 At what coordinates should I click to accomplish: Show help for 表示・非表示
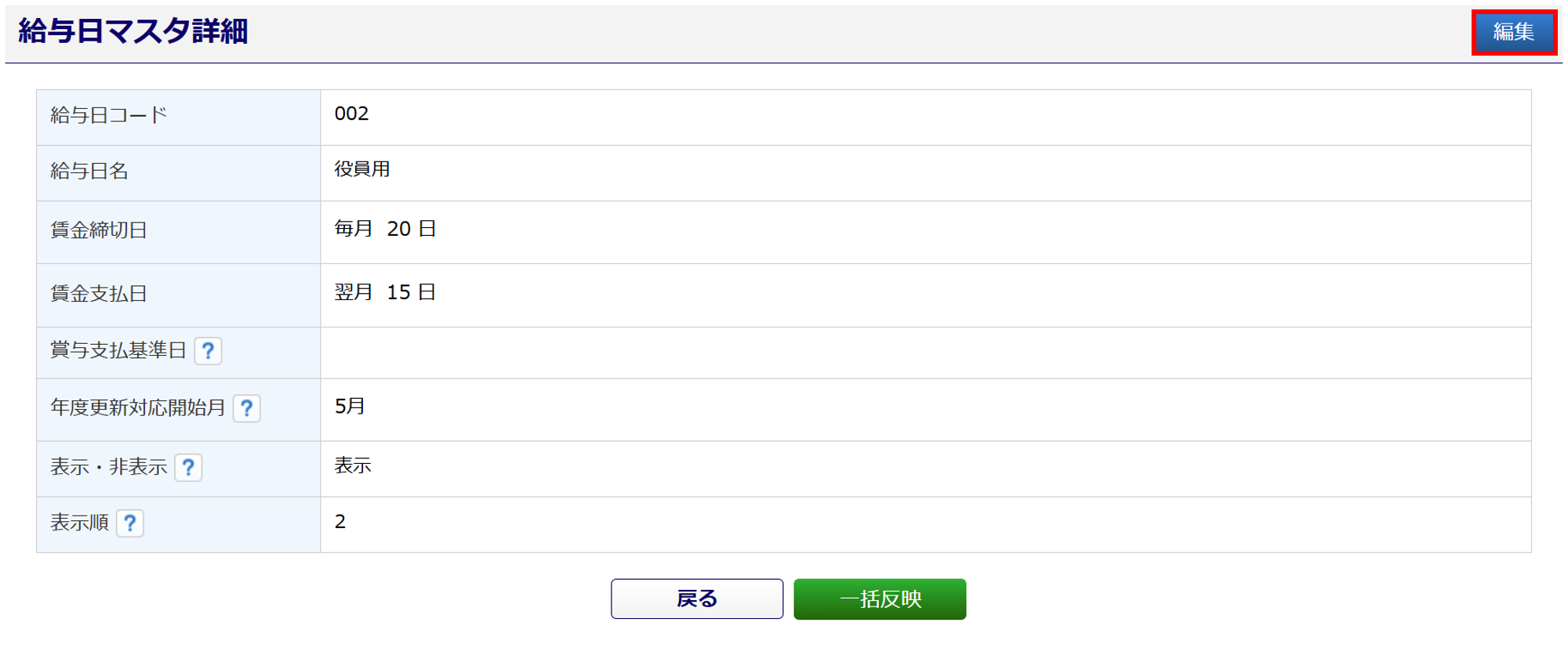coord(188,468)
